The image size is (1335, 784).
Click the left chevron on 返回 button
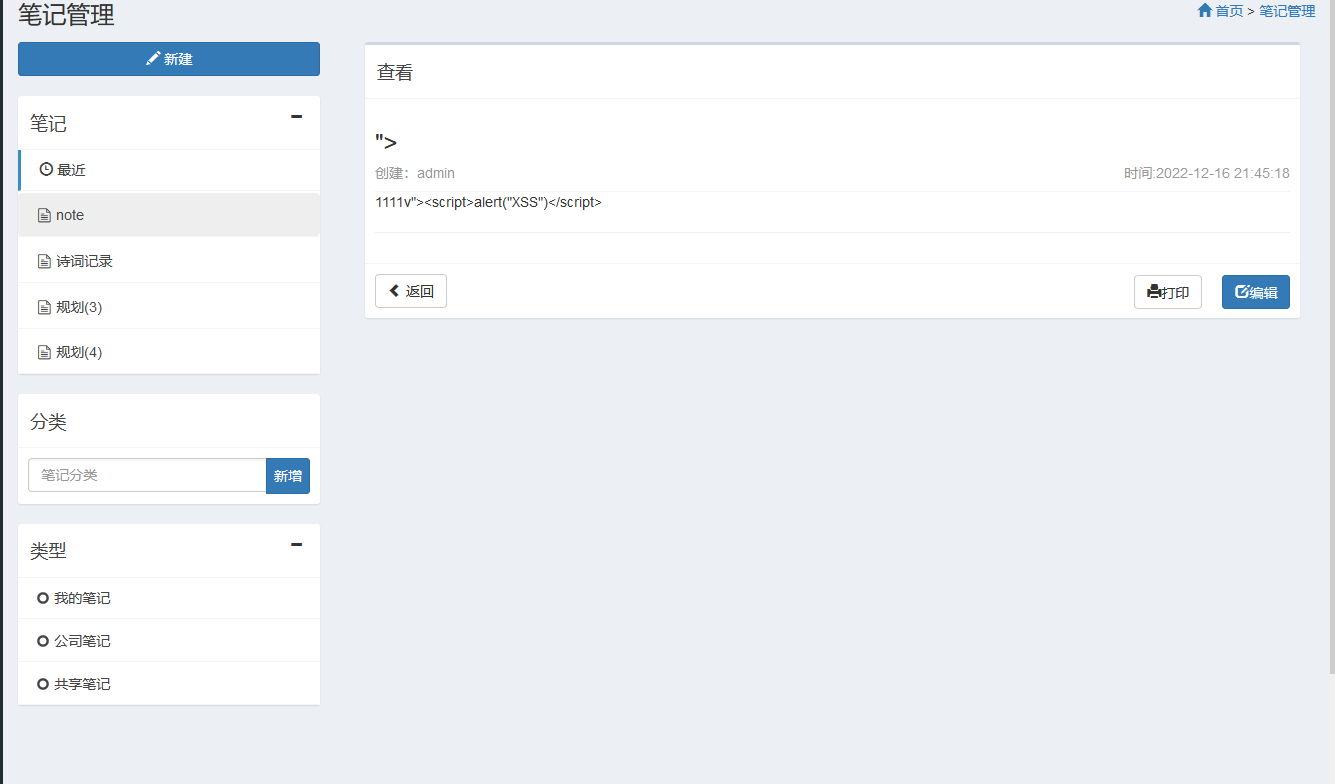(x=394, y=291)
